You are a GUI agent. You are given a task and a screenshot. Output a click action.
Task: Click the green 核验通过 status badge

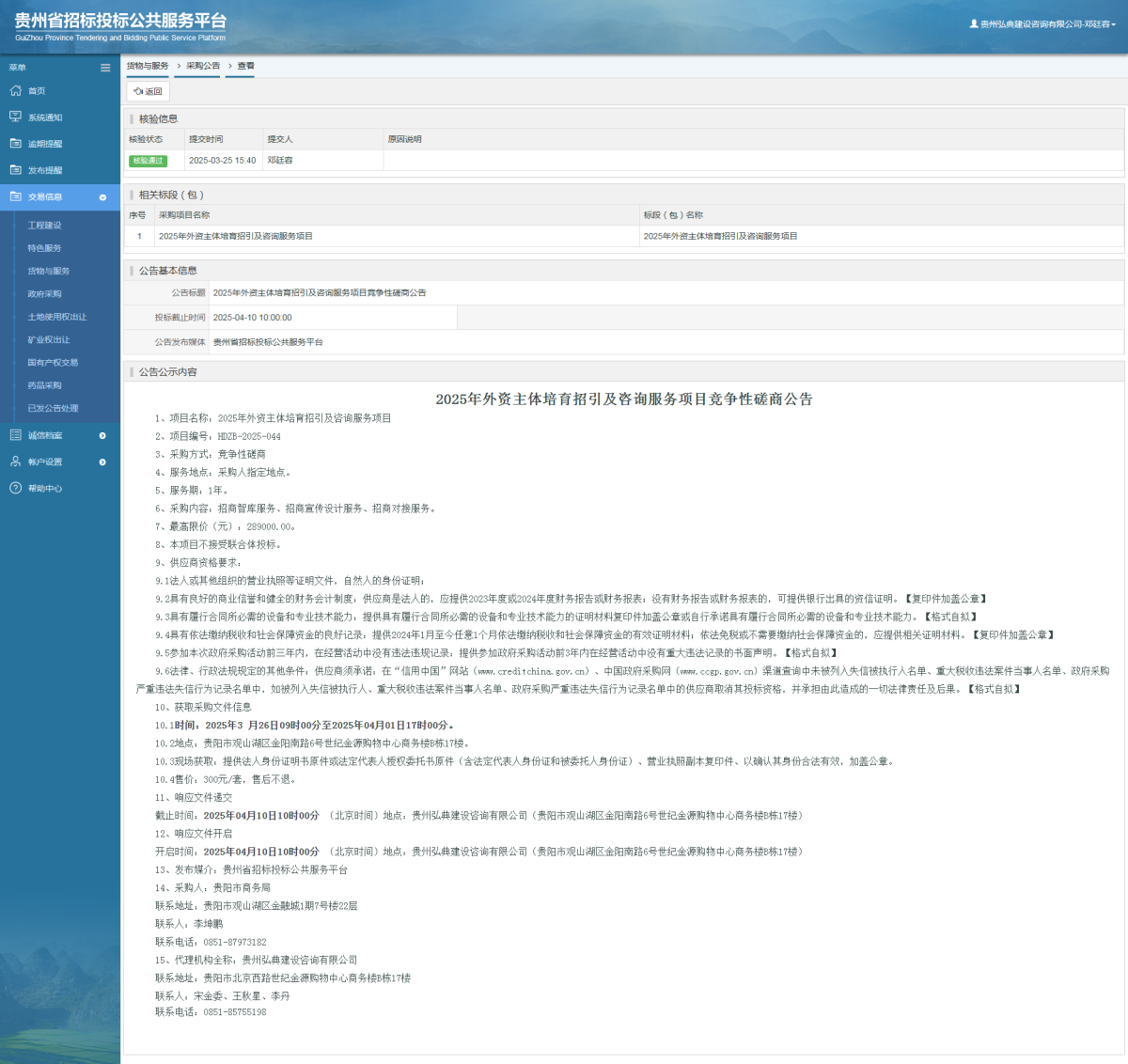(148, 161)
